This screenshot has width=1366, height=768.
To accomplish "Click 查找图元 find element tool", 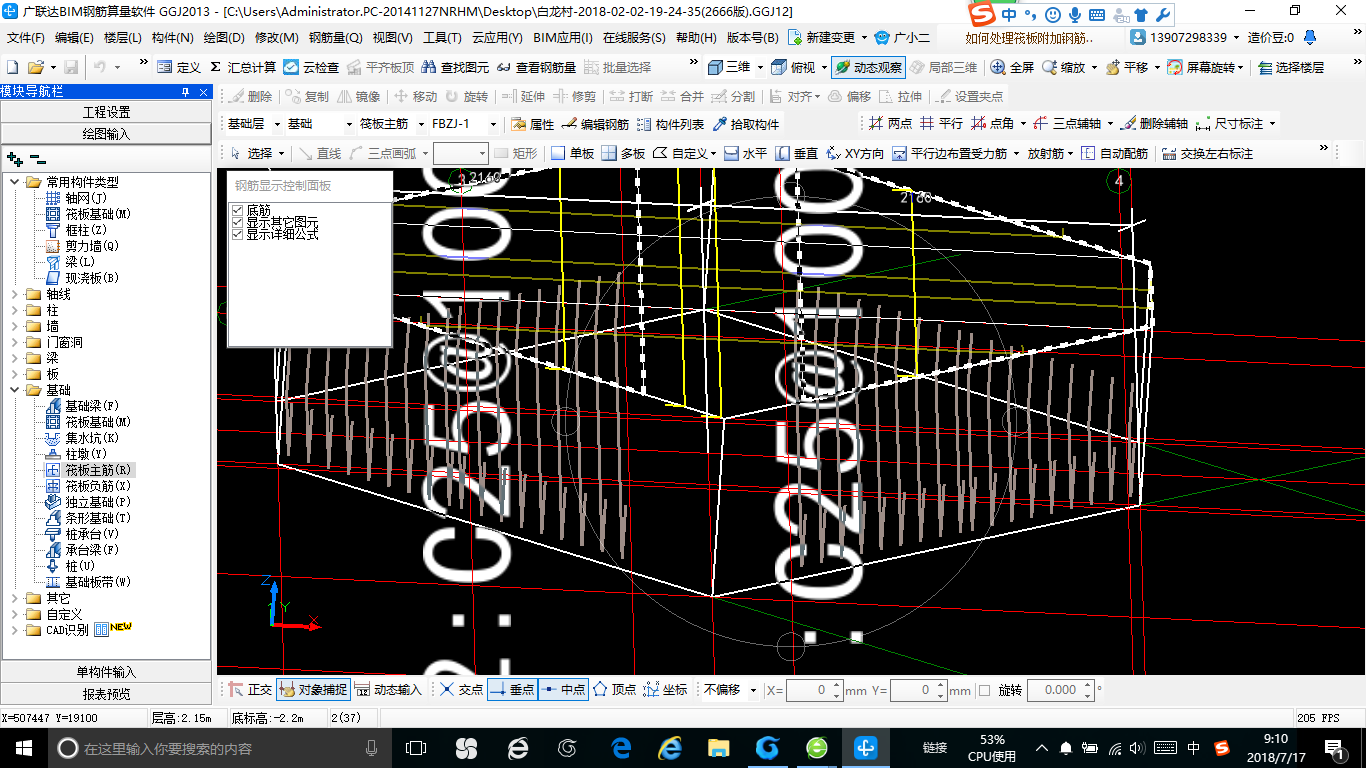I will coord(456,67).
